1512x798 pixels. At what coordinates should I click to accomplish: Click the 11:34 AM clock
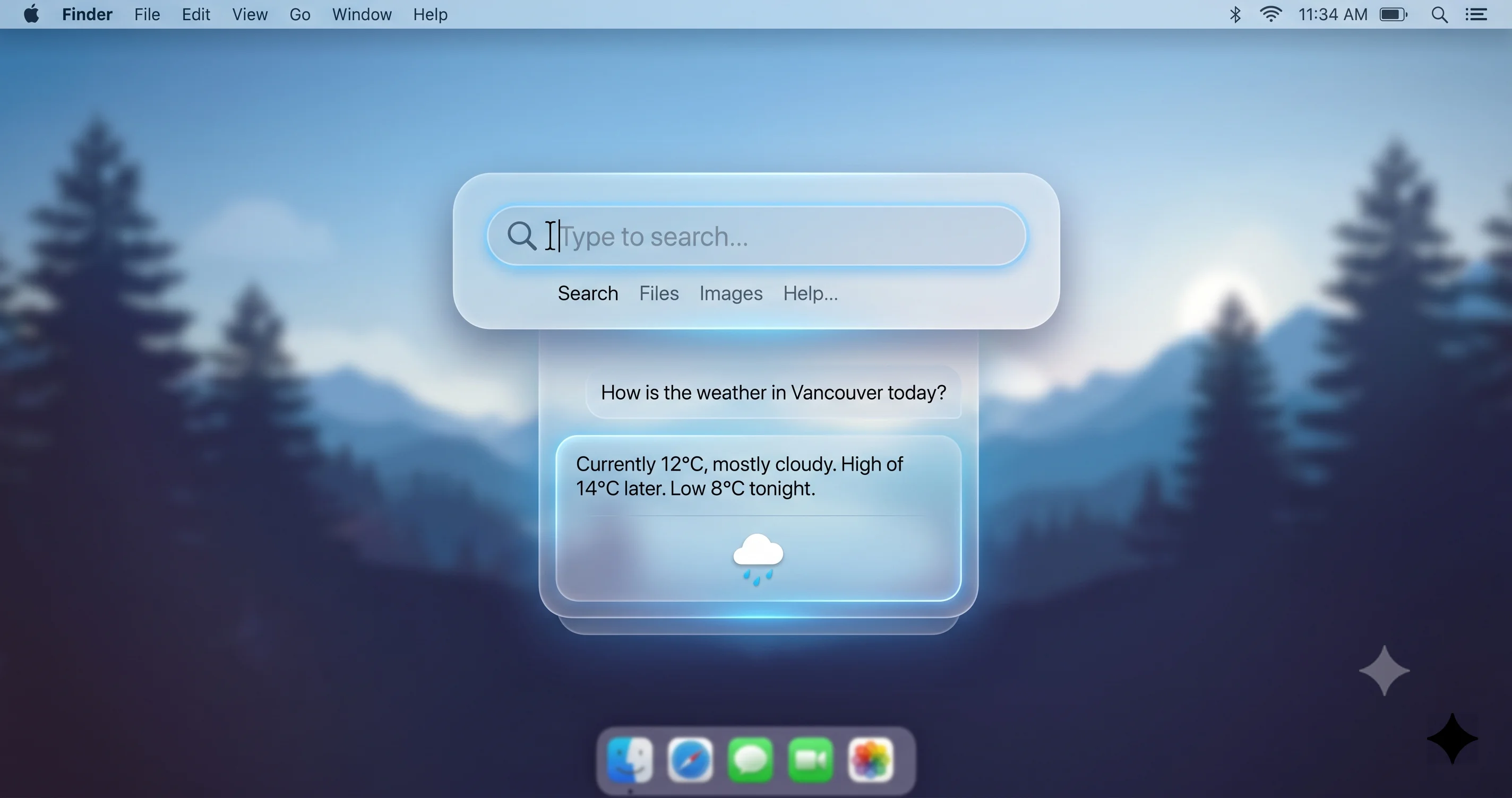click(1333, 14)
